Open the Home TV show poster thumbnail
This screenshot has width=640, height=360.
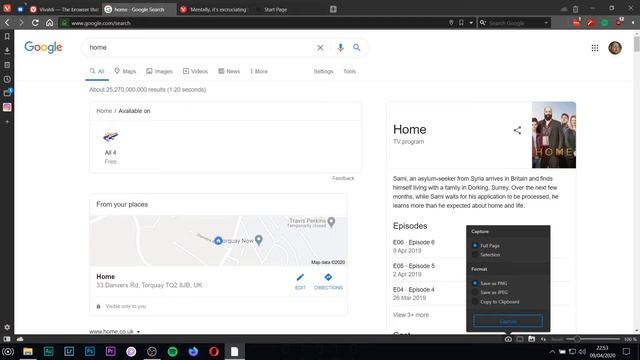coord(554,135)
